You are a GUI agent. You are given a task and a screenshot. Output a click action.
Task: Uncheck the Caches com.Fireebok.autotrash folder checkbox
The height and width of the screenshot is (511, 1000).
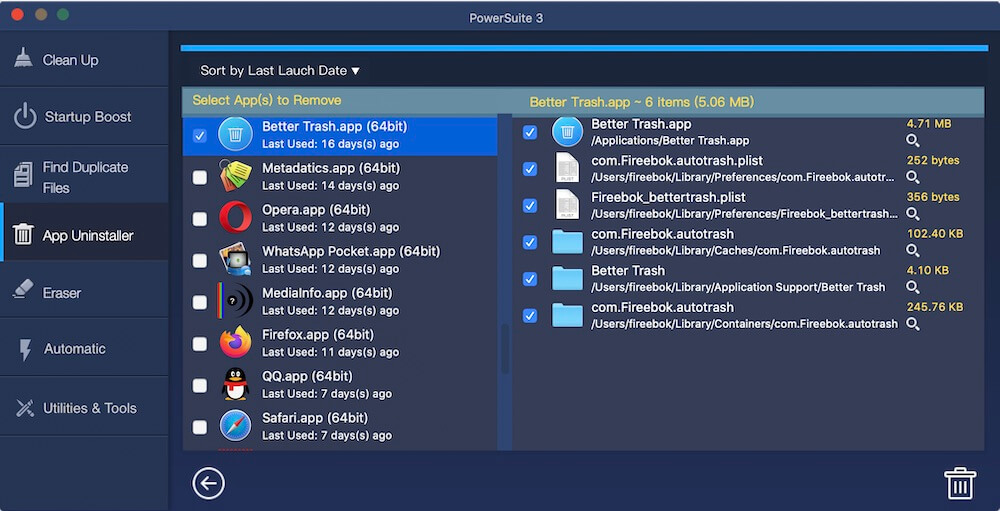[530, 242]
